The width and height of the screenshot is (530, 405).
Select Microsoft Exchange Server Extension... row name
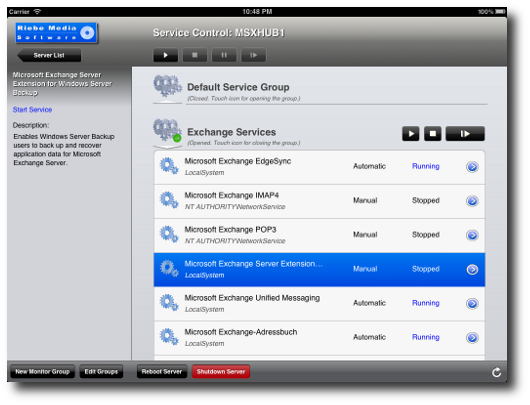pyautogui.click(x=254, y=264)
